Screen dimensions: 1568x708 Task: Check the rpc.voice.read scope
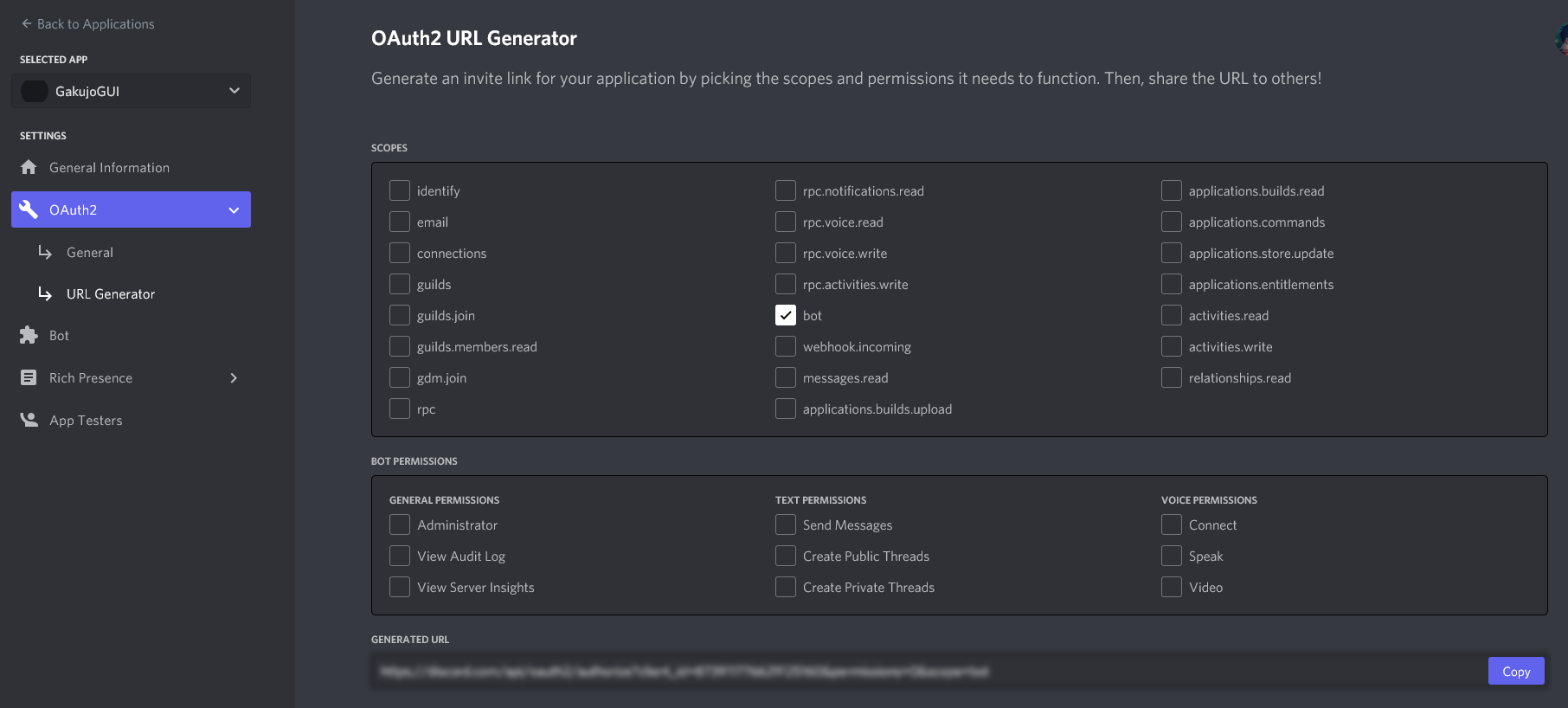pos(786,222)
